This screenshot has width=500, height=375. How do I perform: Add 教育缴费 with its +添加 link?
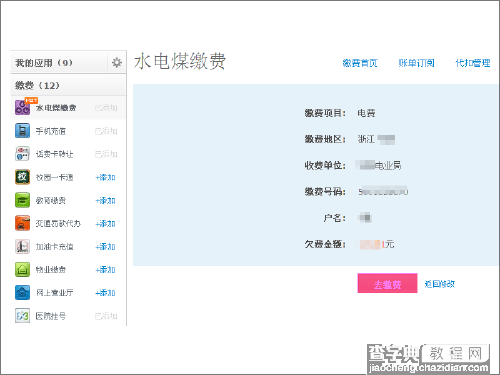105,201
